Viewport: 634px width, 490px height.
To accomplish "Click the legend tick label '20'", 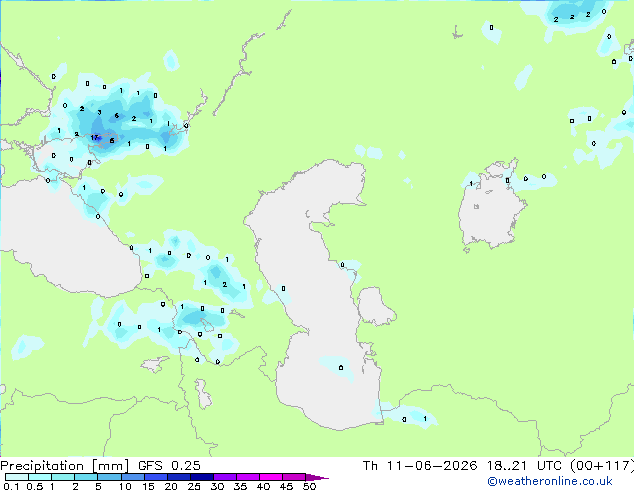I will [x=171, y=486].
